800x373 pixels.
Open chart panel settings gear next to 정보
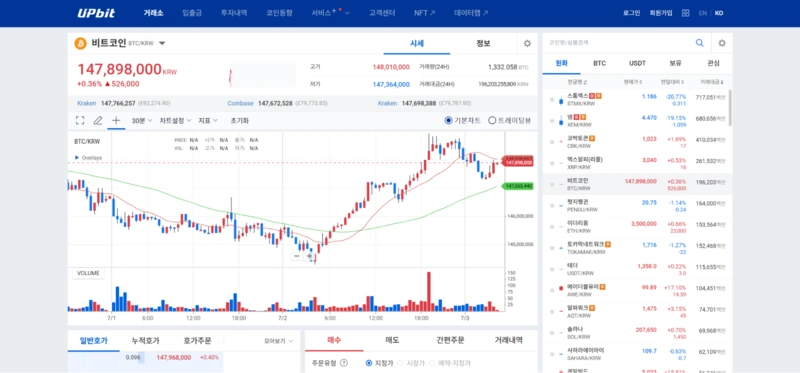tap(527, 43)
